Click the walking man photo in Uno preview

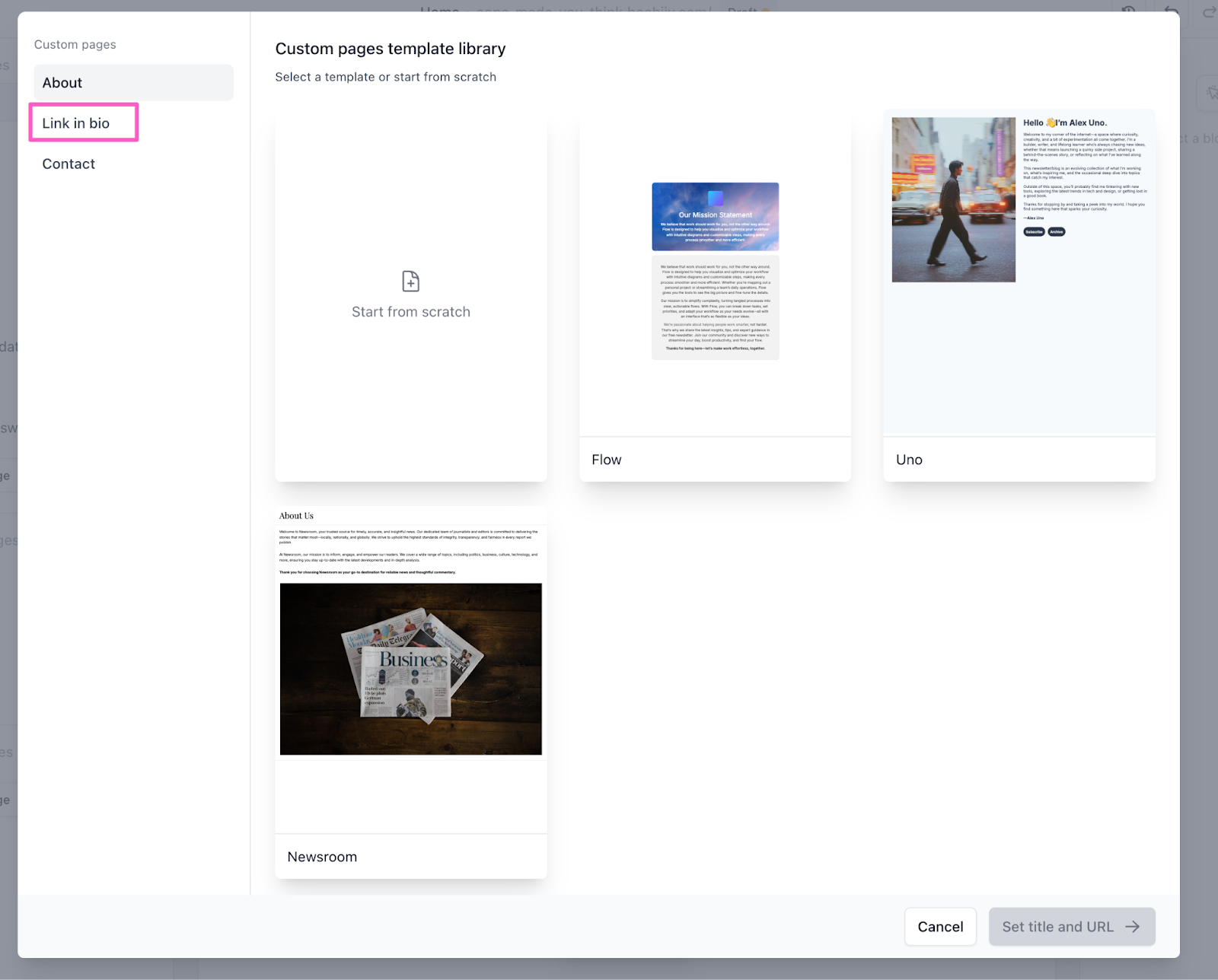pyautogui.click(x=953, y=199)
